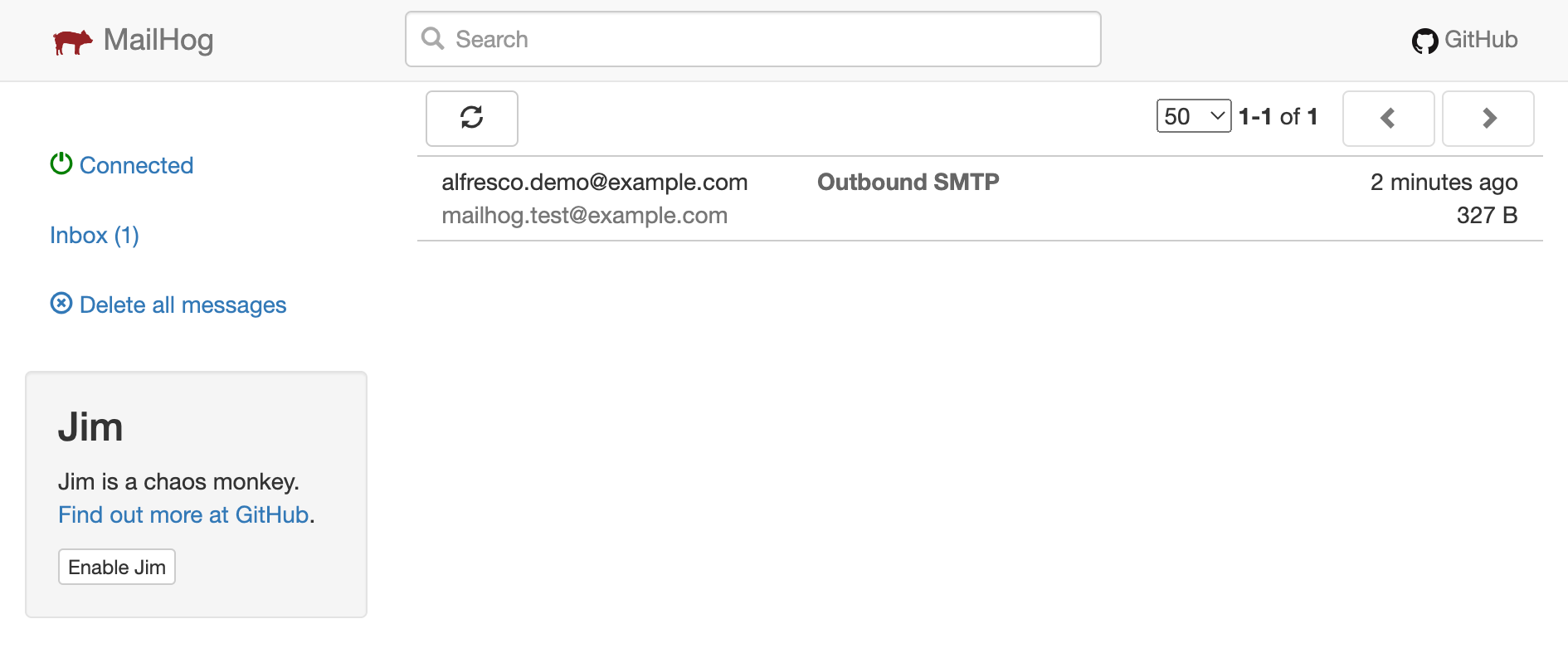Select Delete all messages

click(183, 304)
